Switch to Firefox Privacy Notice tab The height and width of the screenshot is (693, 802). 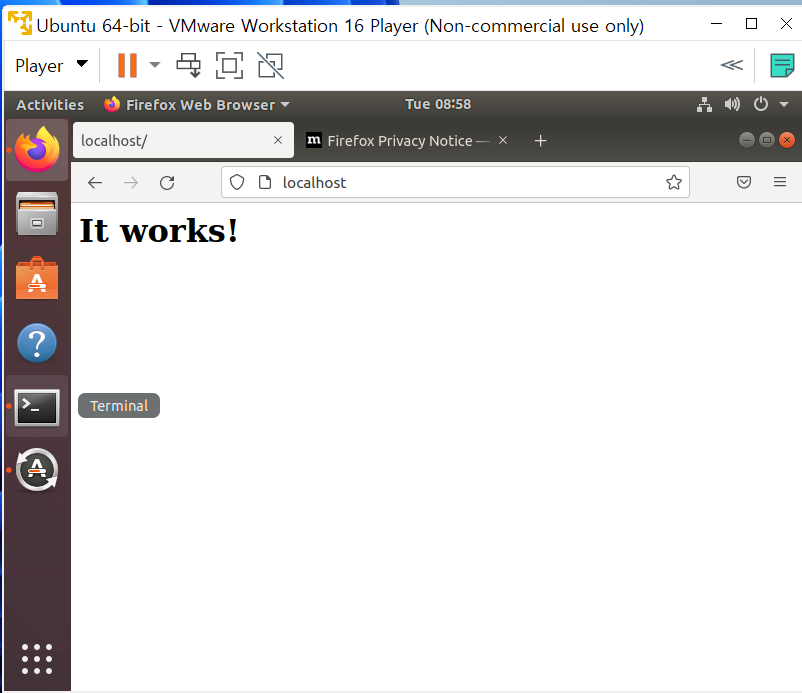click(398, 141)
